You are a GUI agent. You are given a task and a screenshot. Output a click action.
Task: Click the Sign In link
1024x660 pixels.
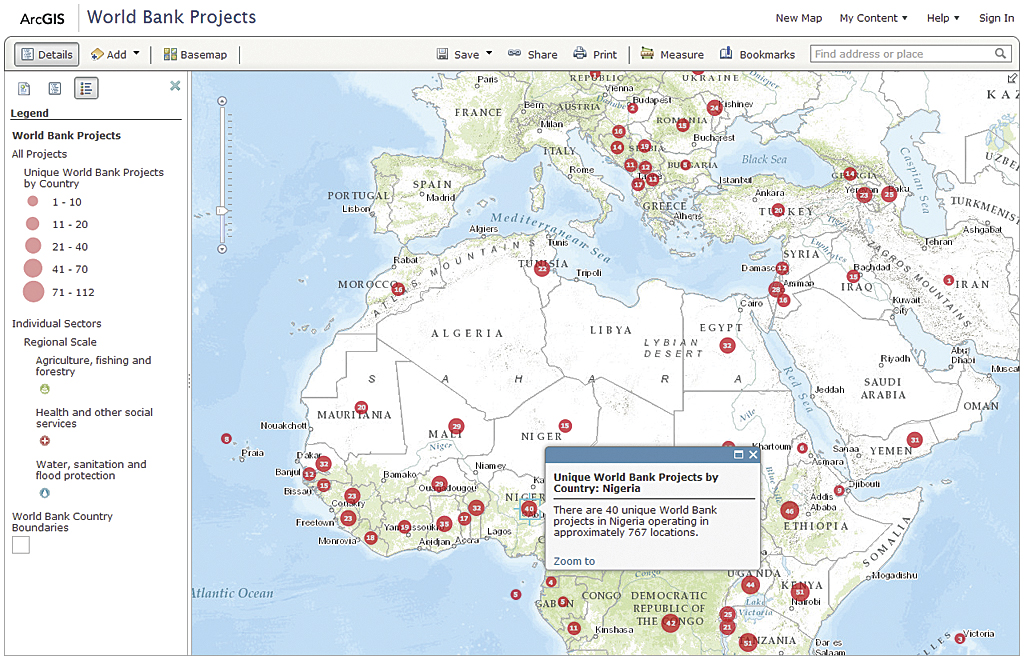point(996,18)
